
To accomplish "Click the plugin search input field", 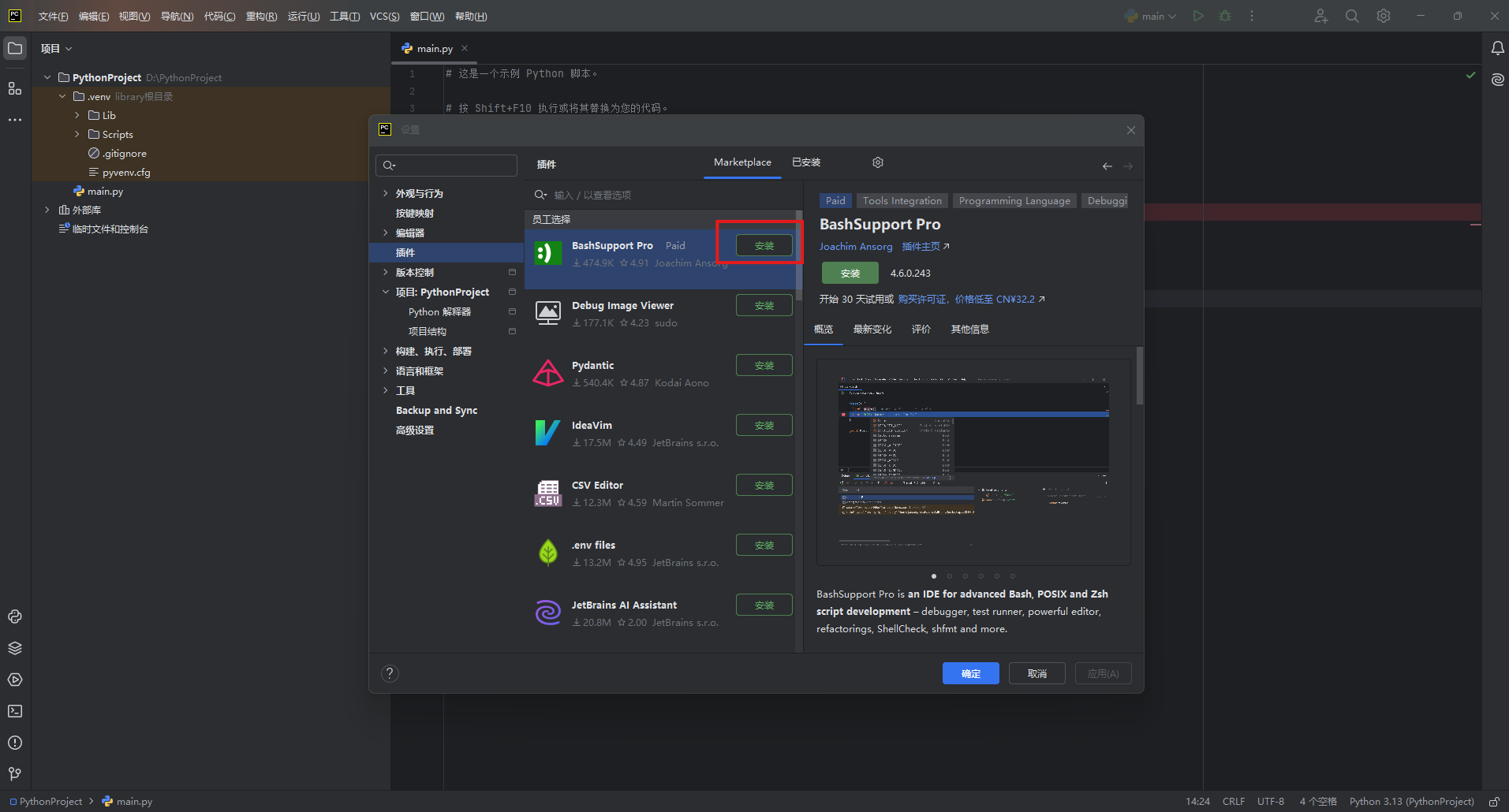I will pos(663,195).
